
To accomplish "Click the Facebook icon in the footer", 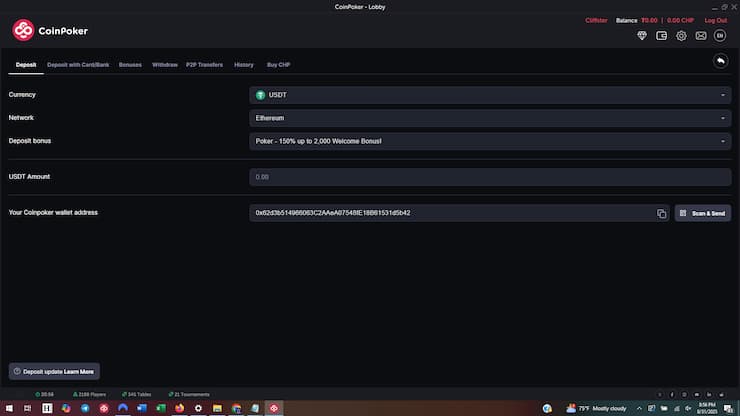I will pyautogui.click(x=672, y=395).
